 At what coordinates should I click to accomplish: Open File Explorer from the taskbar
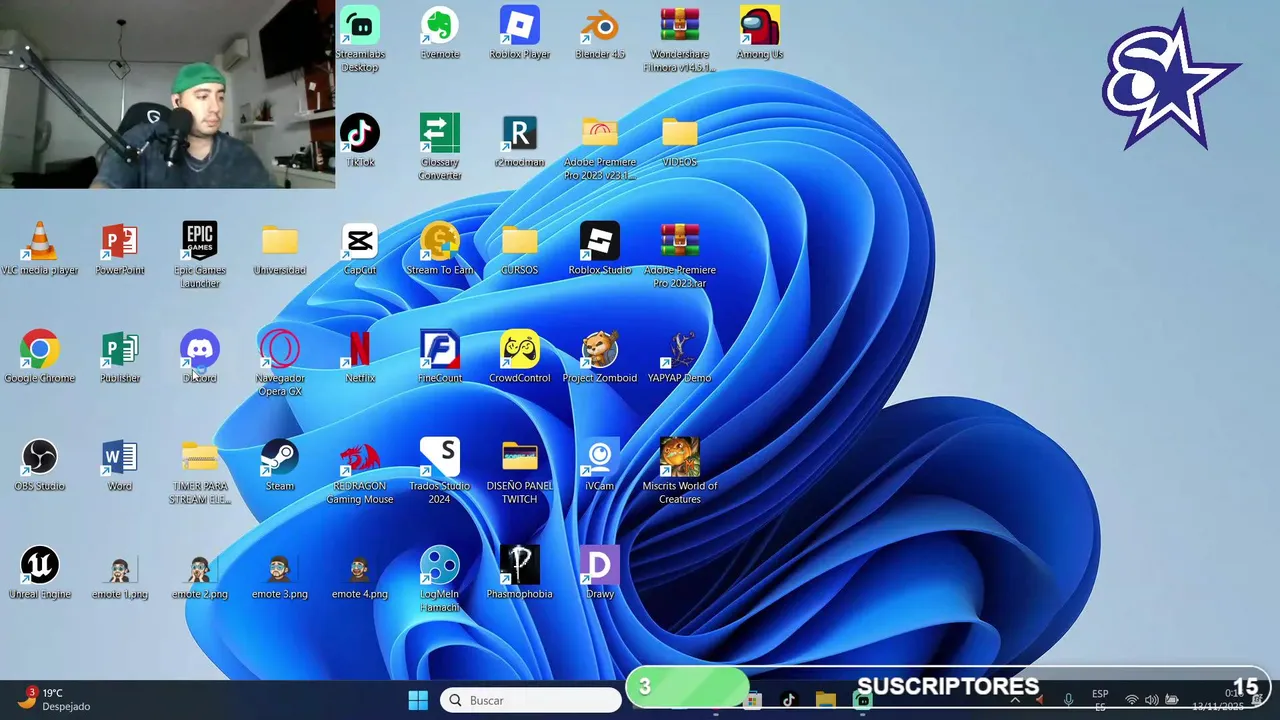coord(825,700)
